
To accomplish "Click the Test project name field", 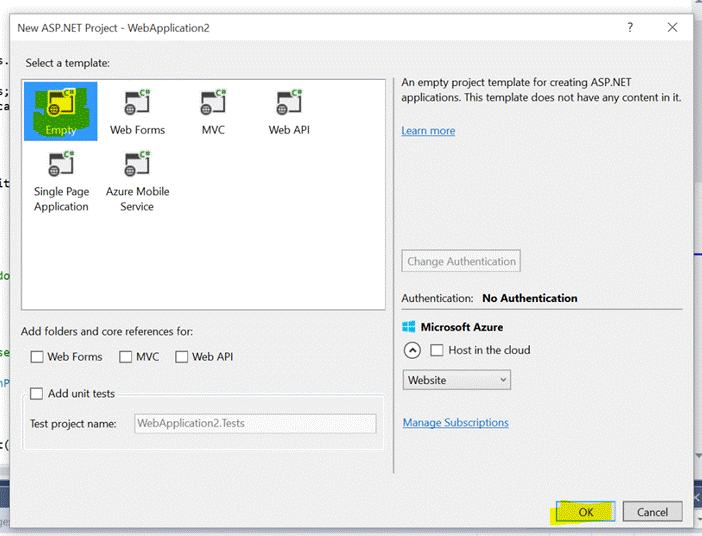I will tap(255, 423).
